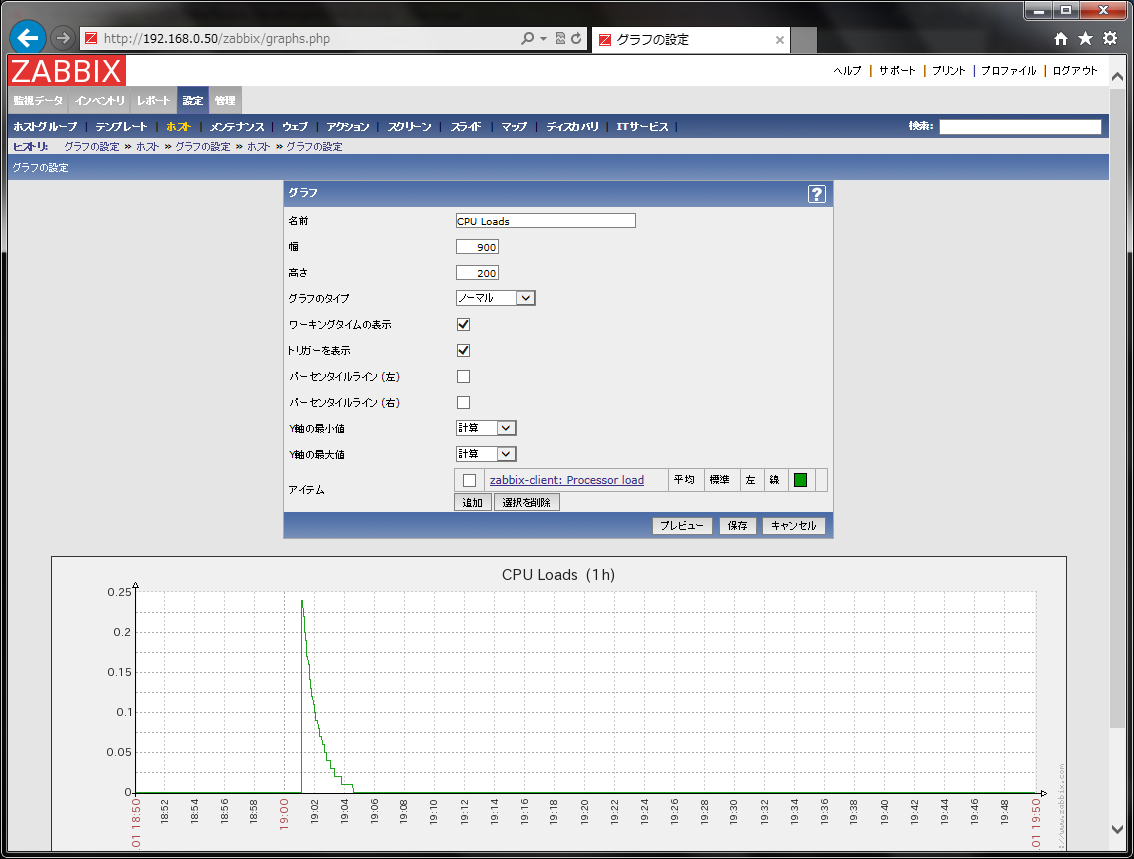The image size is (1134, 859).
Task: Go to ディスカバリ submenu
Action: click(x=572, y=127)
